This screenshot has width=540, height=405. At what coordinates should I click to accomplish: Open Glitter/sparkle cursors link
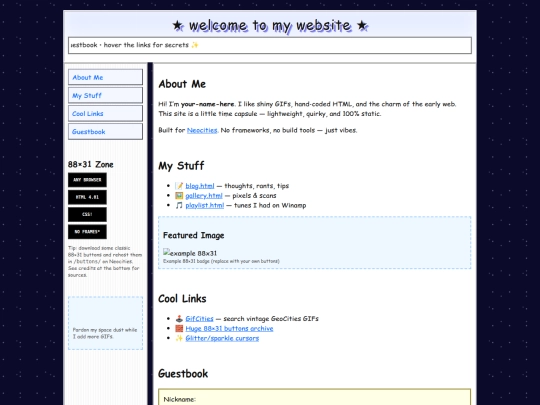222,338
